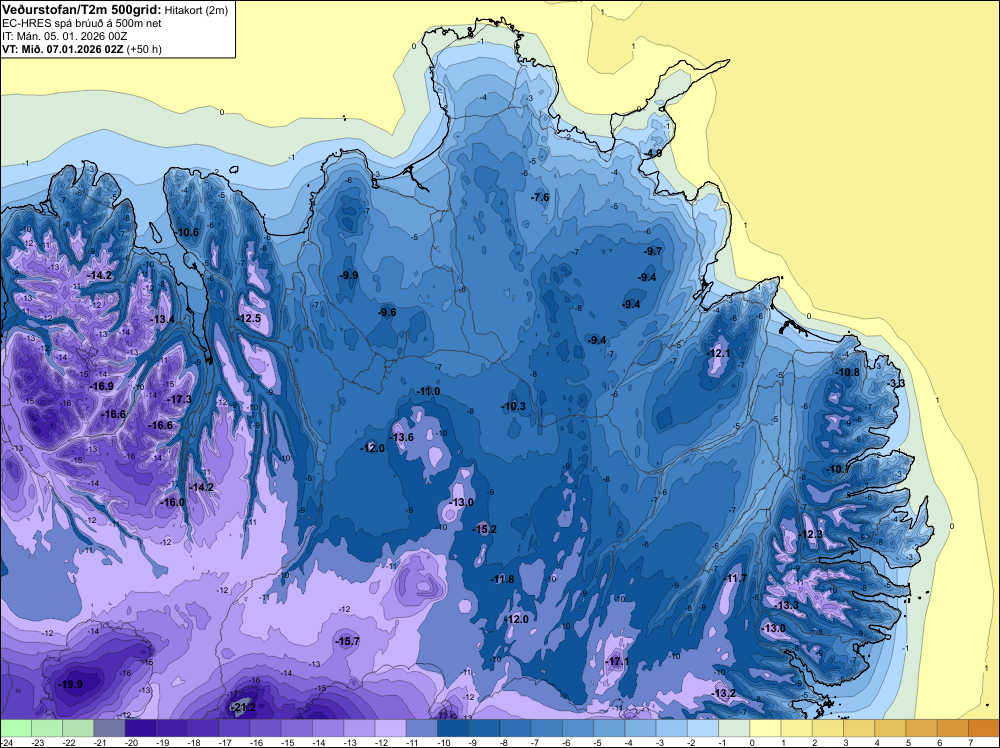This screenshot has width=1000, height=748.
Task: Pick the dark blue legend swatch starting at -10
Action: pyautogui.click(x=453, y=728)
